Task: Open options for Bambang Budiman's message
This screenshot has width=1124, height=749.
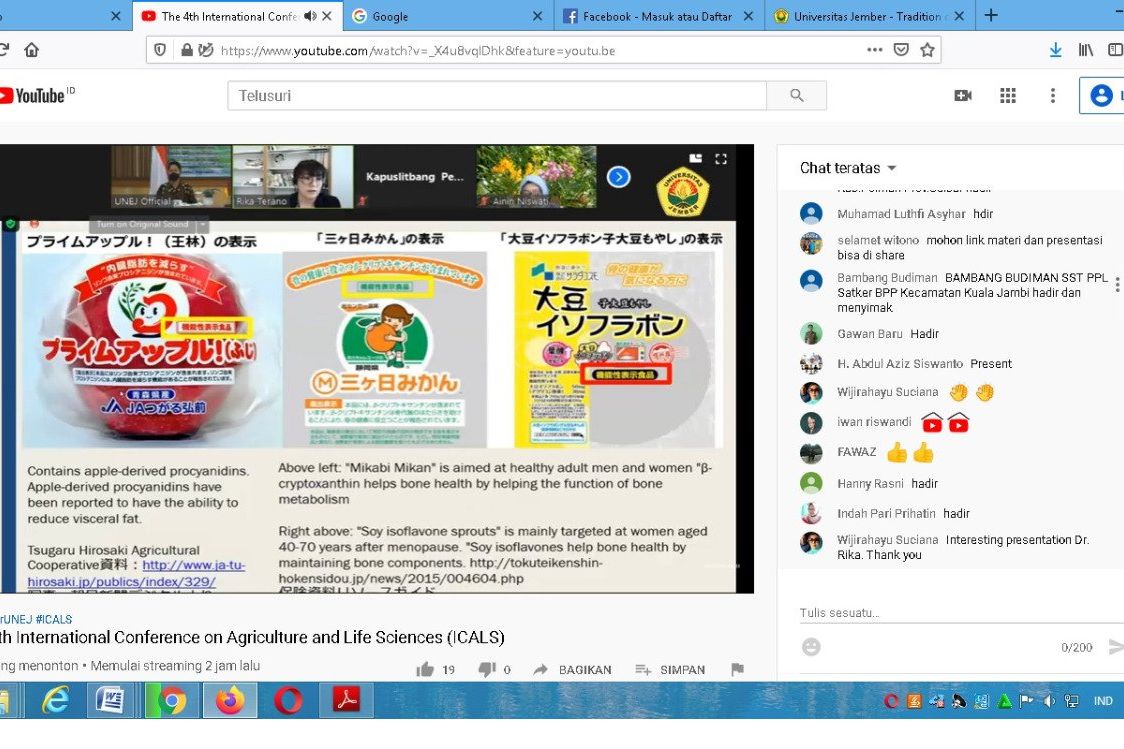Action: click(1117, 285)
